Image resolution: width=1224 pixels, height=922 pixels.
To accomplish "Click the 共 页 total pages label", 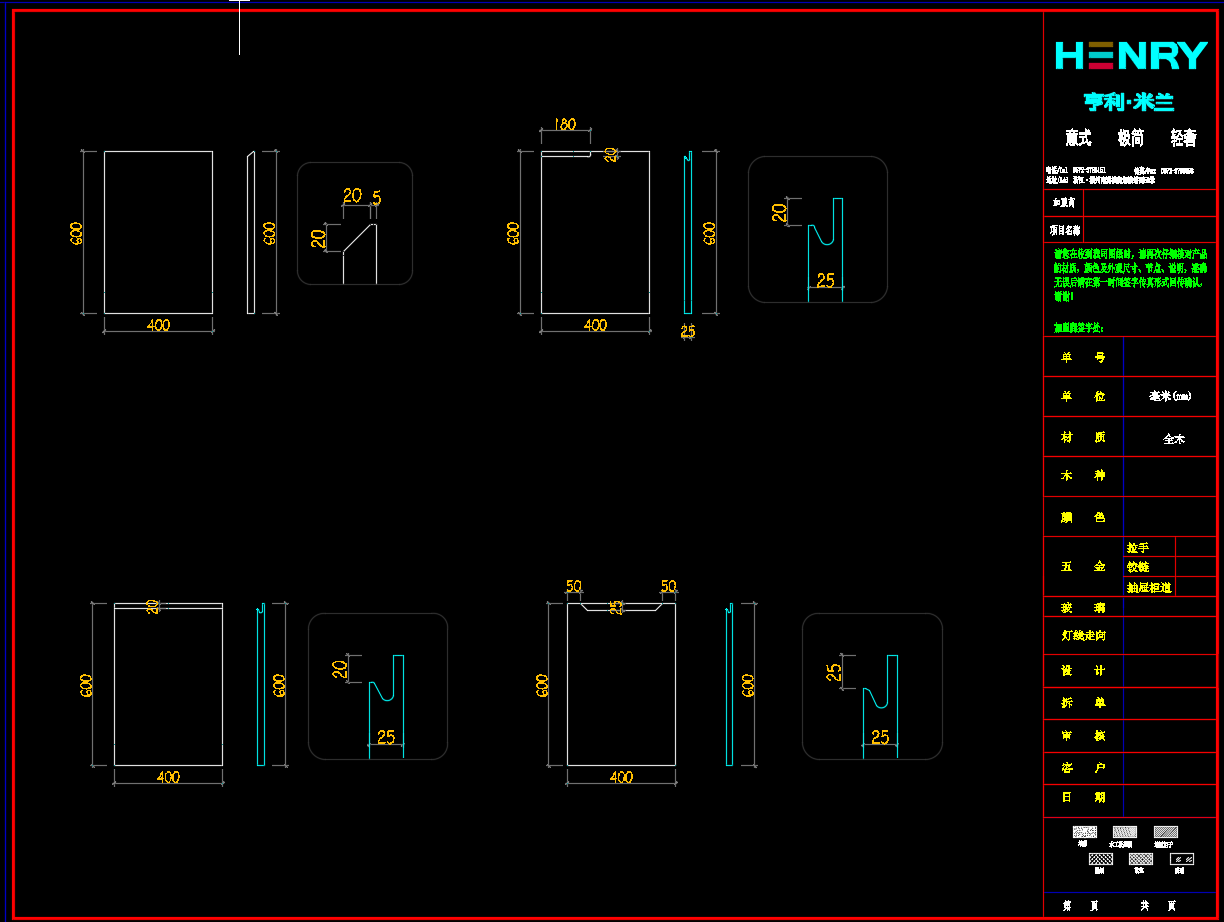I will [1159, 905].
